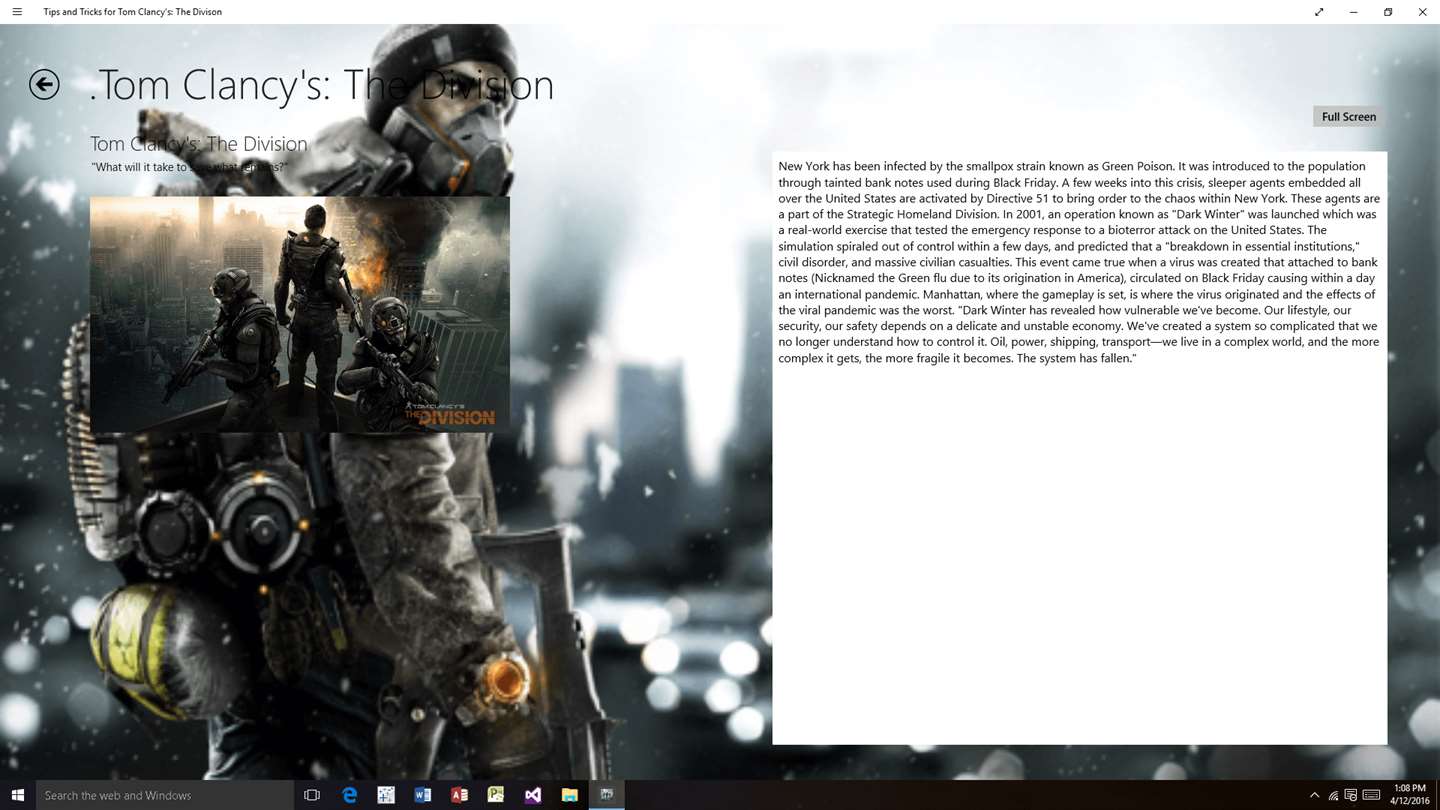Select the running Tips and Tricks taskbar app

(606, 795)
